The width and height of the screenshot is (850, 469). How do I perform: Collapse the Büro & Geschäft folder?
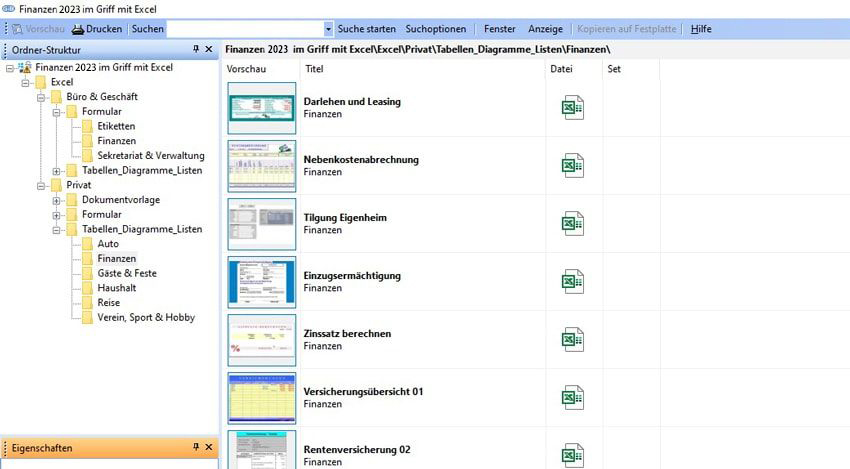[x=41, y=97]
